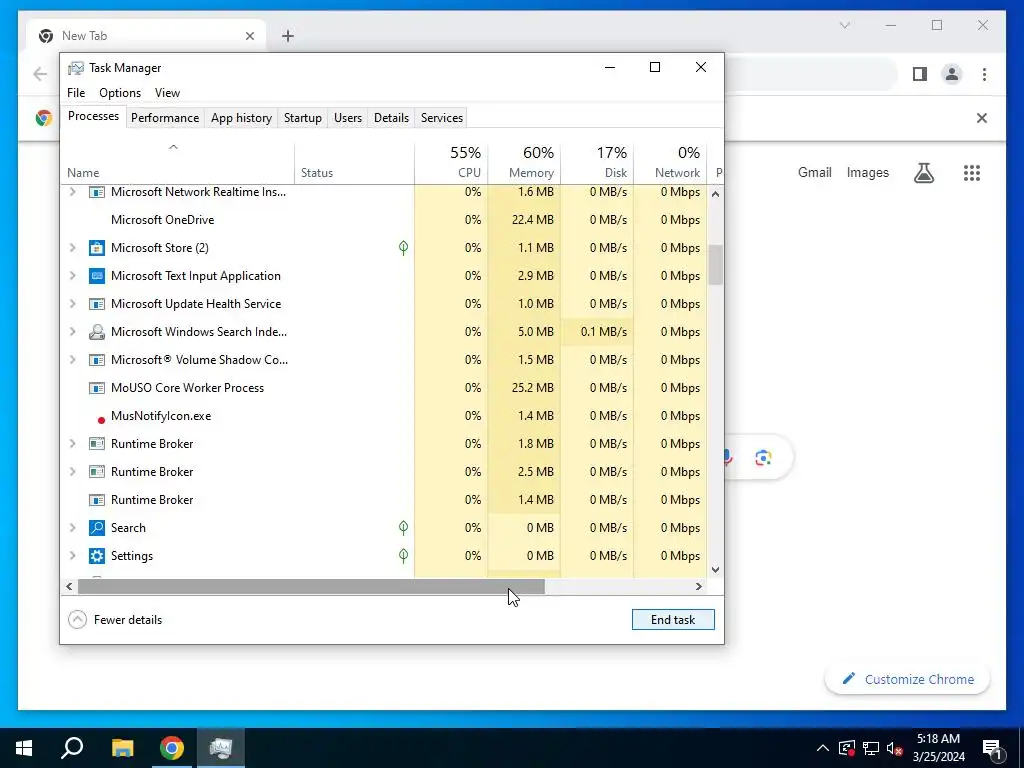Viewport: 1024px width, 768px height.
Task: Open the notification center icon
Action: [992, 749]
